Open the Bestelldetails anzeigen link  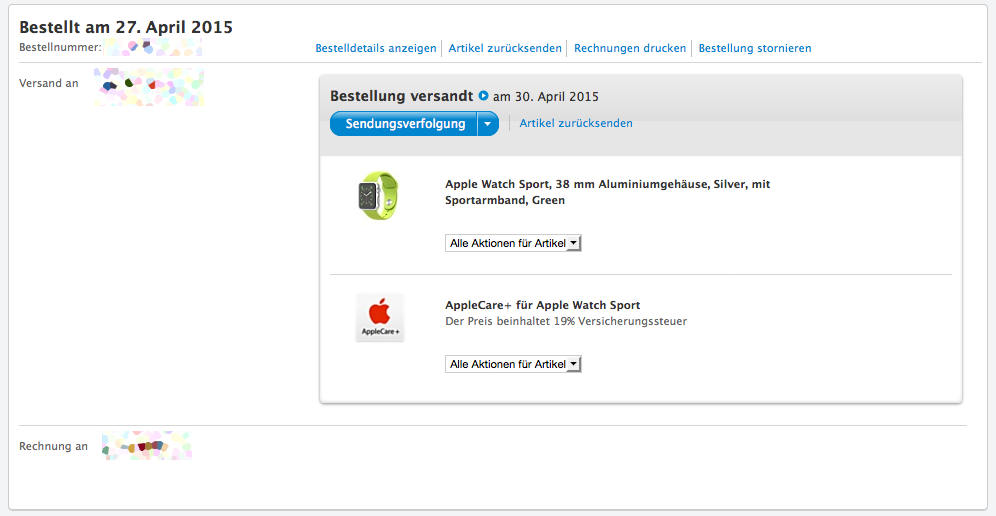pos(376,48)
